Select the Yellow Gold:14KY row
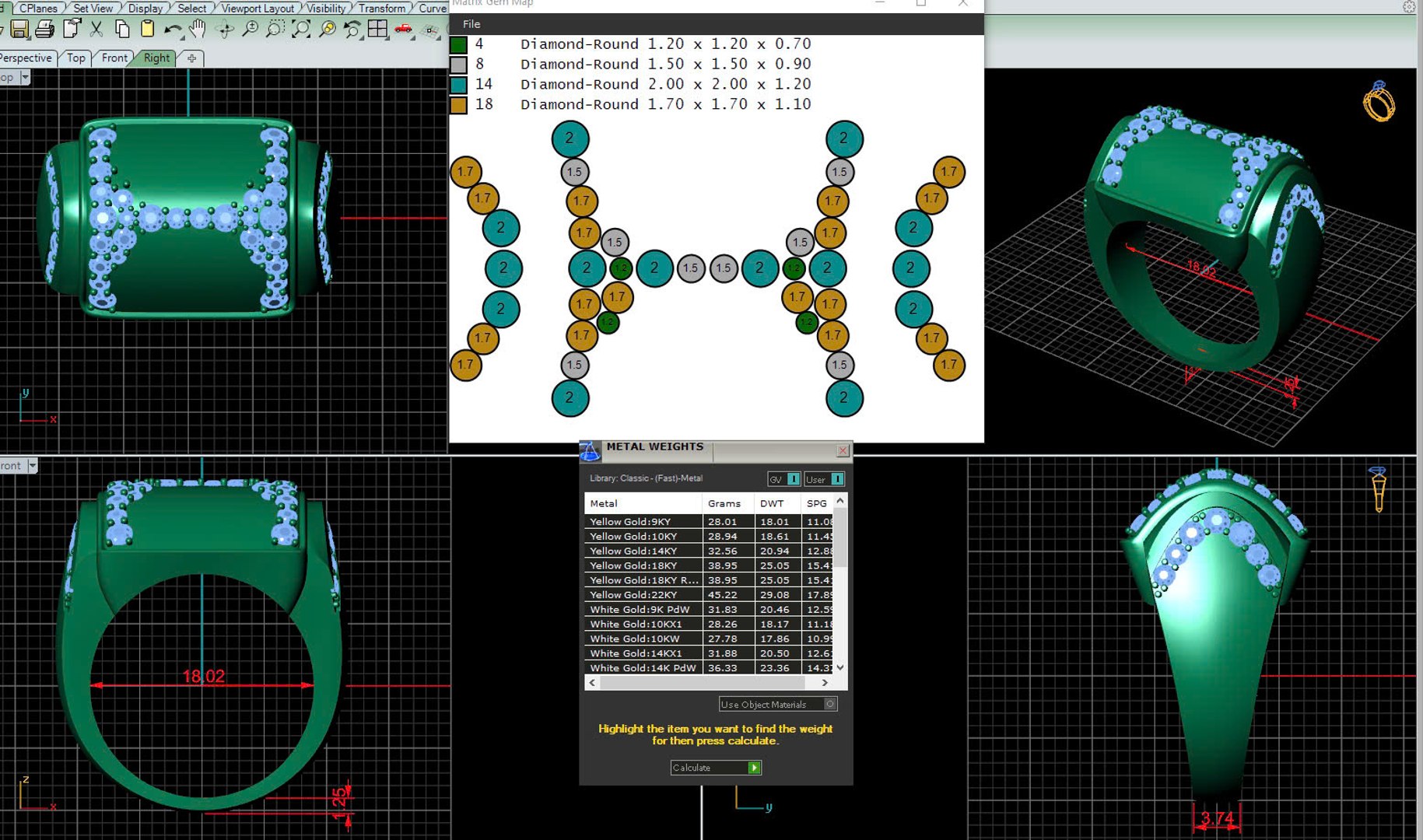The height and width of the screenshot is (840, 1423). (709, 551)
